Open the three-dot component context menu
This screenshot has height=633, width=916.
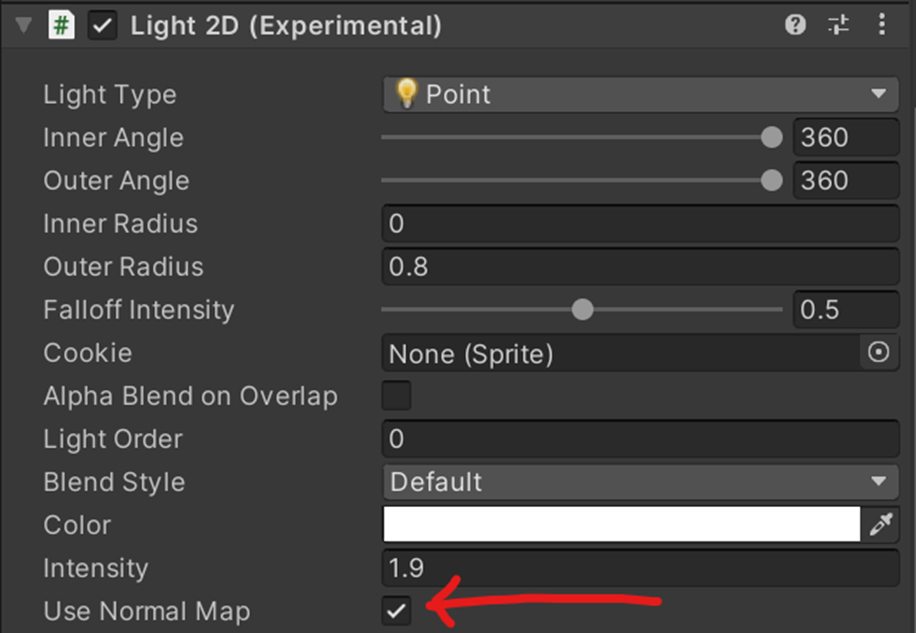click(882, 25)
